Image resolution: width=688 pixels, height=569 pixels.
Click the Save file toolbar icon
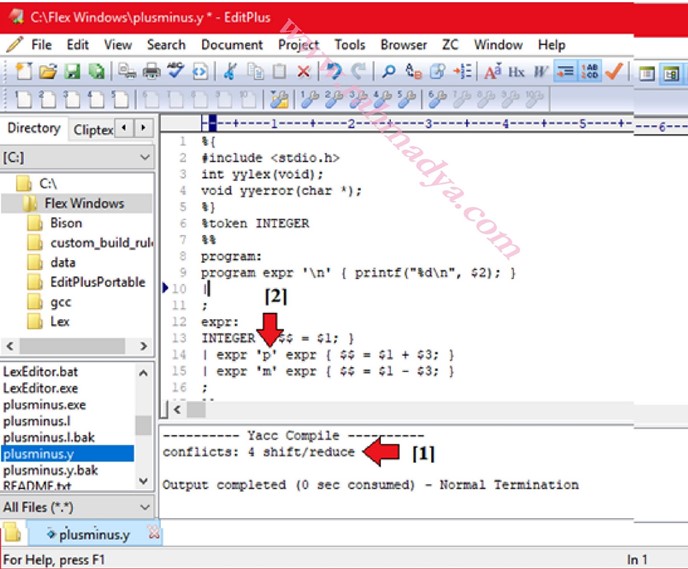coord(72,72)
